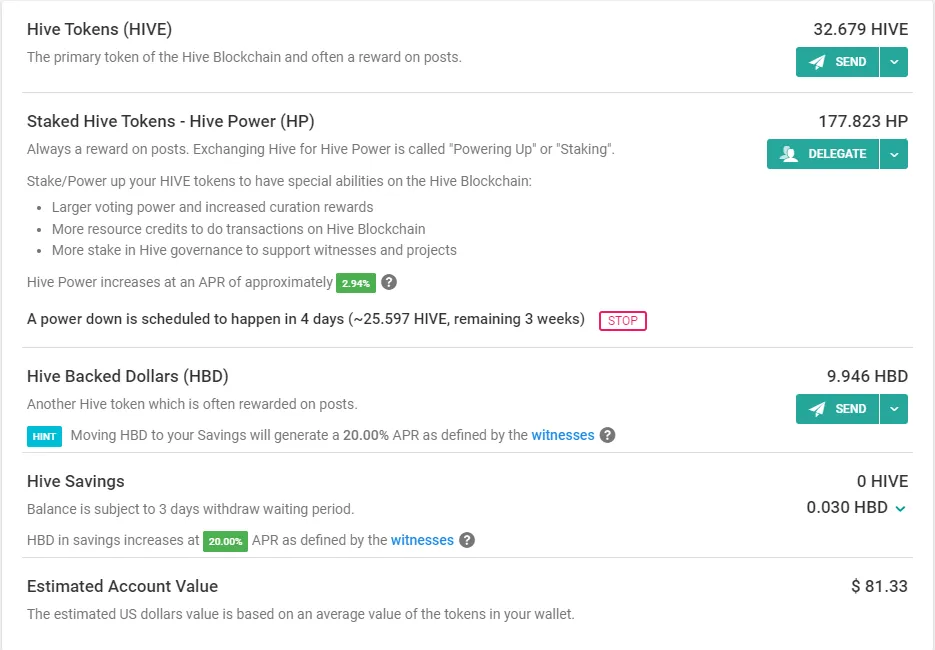Screen dimensions: 935x650
Task: Click the DELEGATE button for Hive Power
Action: pyautogui.click(x=823, y=154)
